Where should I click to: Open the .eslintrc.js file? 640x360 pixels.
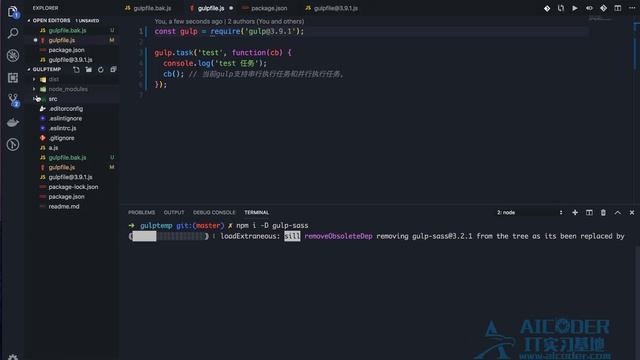tap(62, 128)
